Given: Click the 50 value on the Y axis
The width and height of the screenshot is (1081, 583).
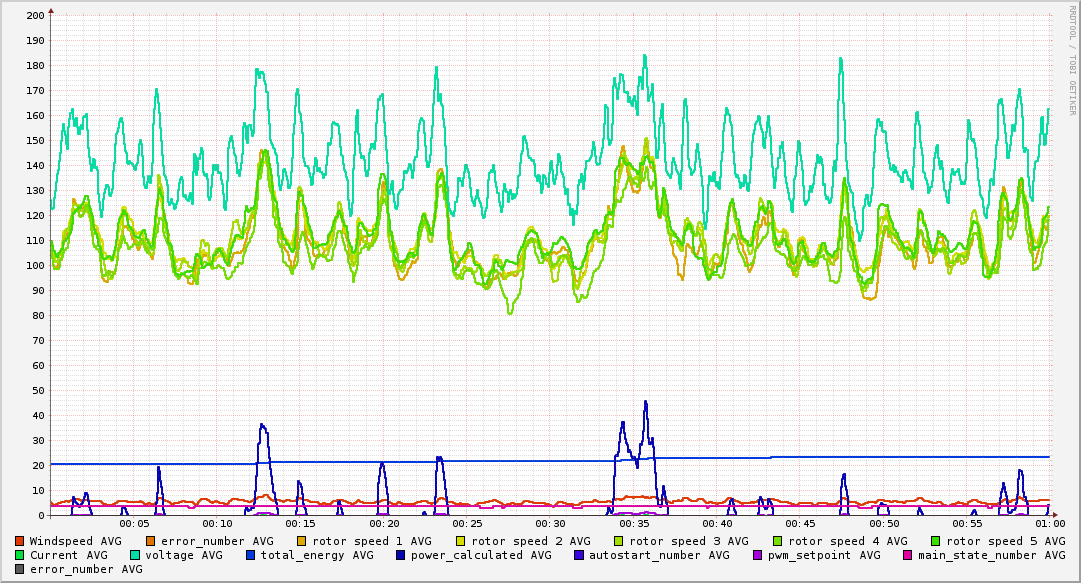Looking at the screenshot, I should click(39, 391).
